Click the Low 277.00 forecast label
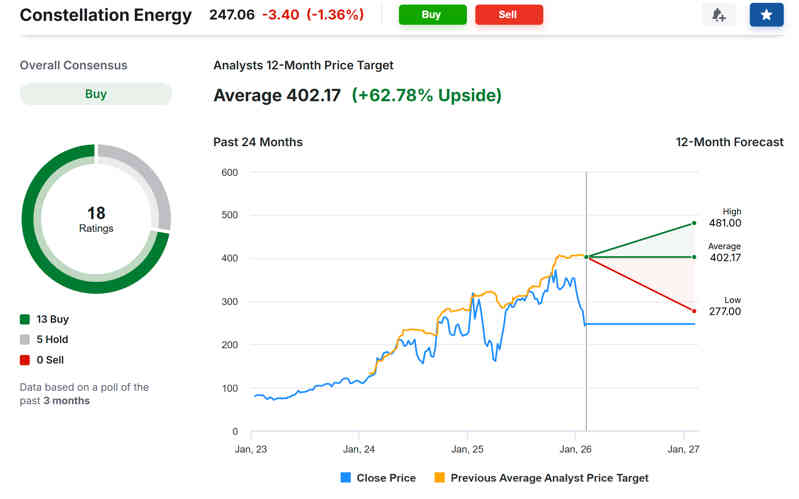This screenshot has height=499, width=799. click(732, 306)
